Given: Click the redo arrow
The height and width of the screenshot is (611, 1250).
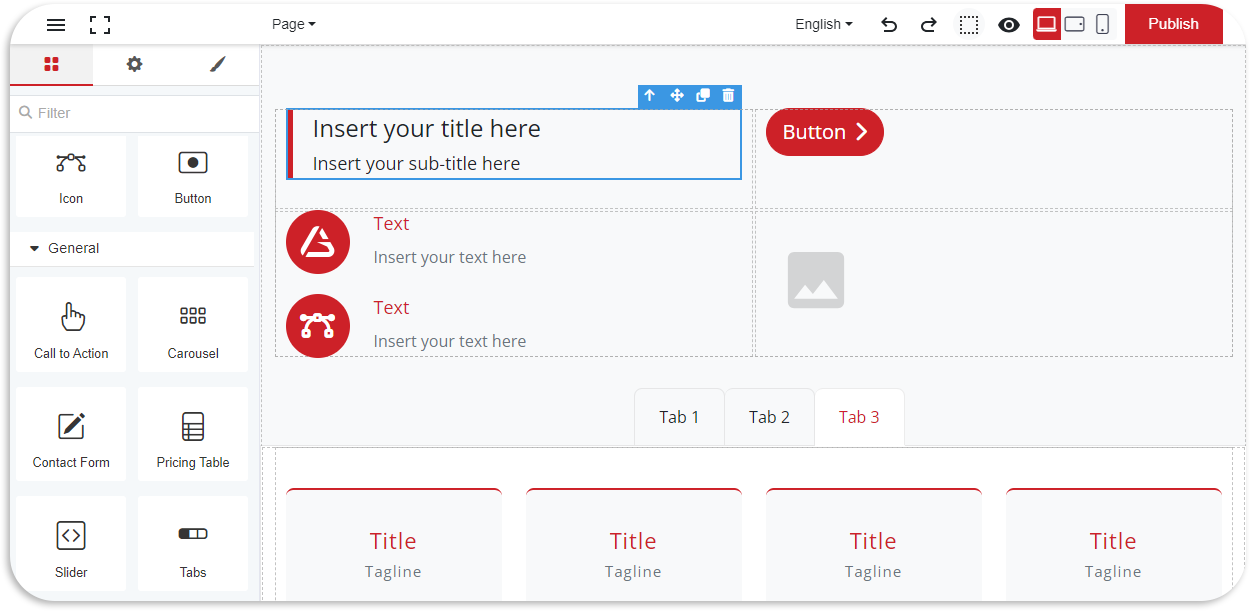Looking at the screenshot, I should coord(928,25).
